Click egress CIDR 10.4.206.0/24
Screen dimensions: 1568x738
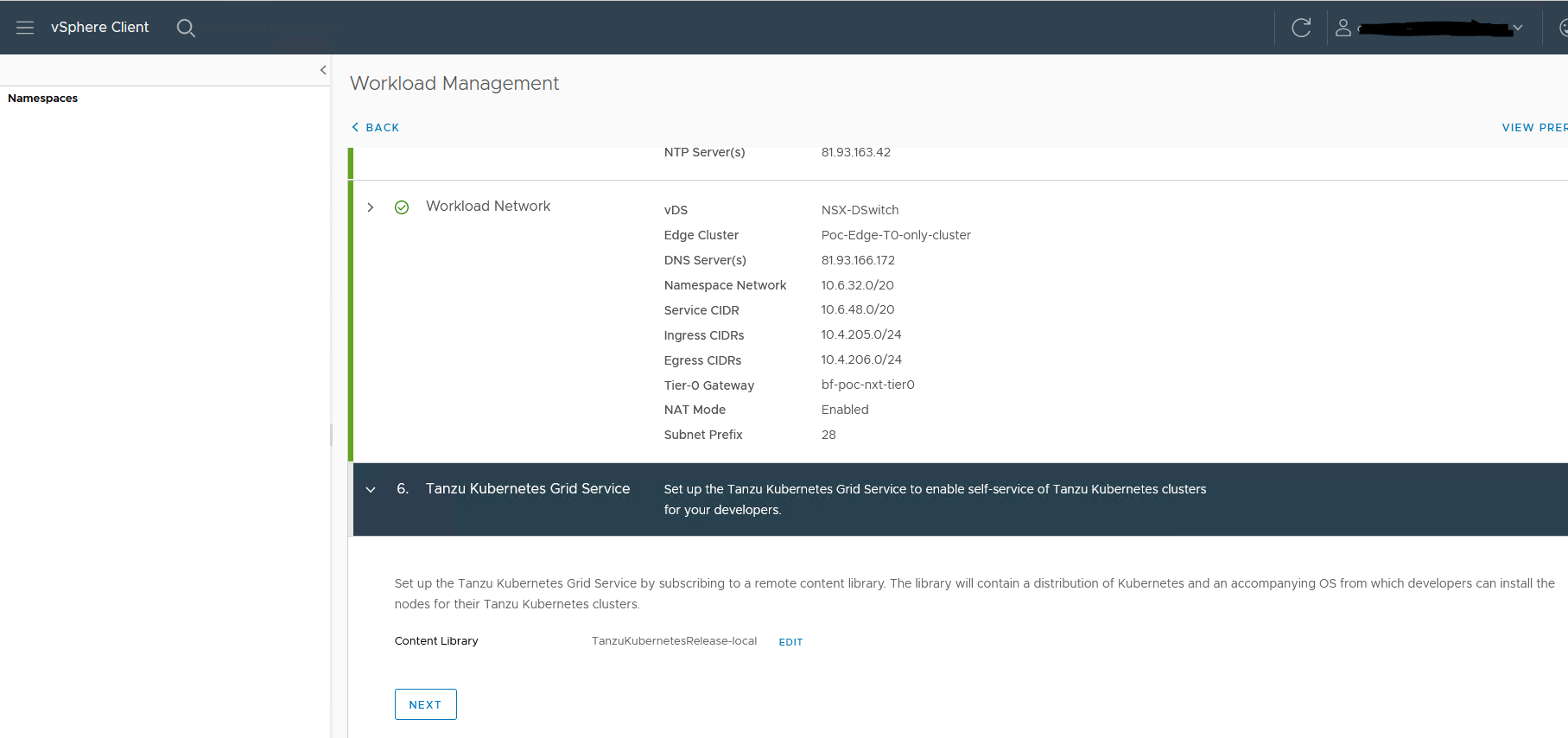860,359
